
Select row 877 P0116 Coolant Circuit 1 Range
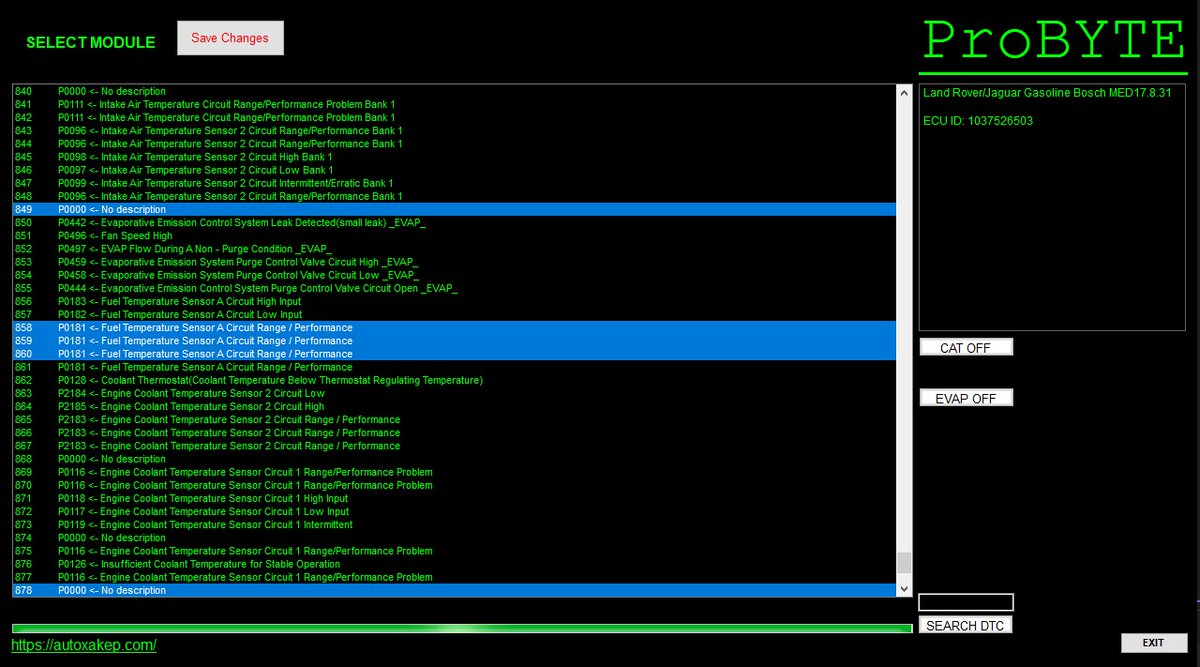[x=454, y=577]
